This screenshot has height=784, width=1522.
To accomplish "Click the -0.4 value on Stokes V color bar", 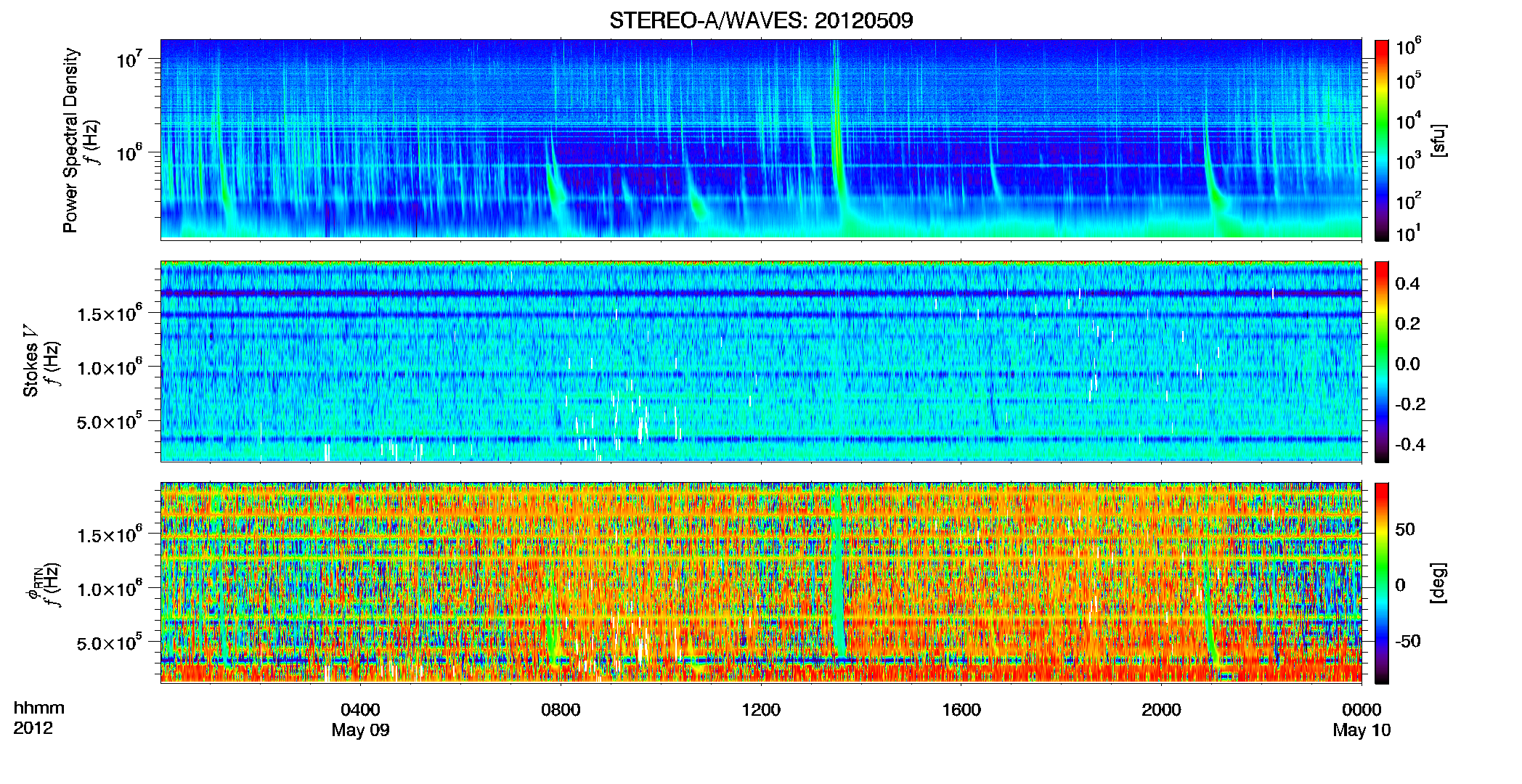I will 1410,444.
